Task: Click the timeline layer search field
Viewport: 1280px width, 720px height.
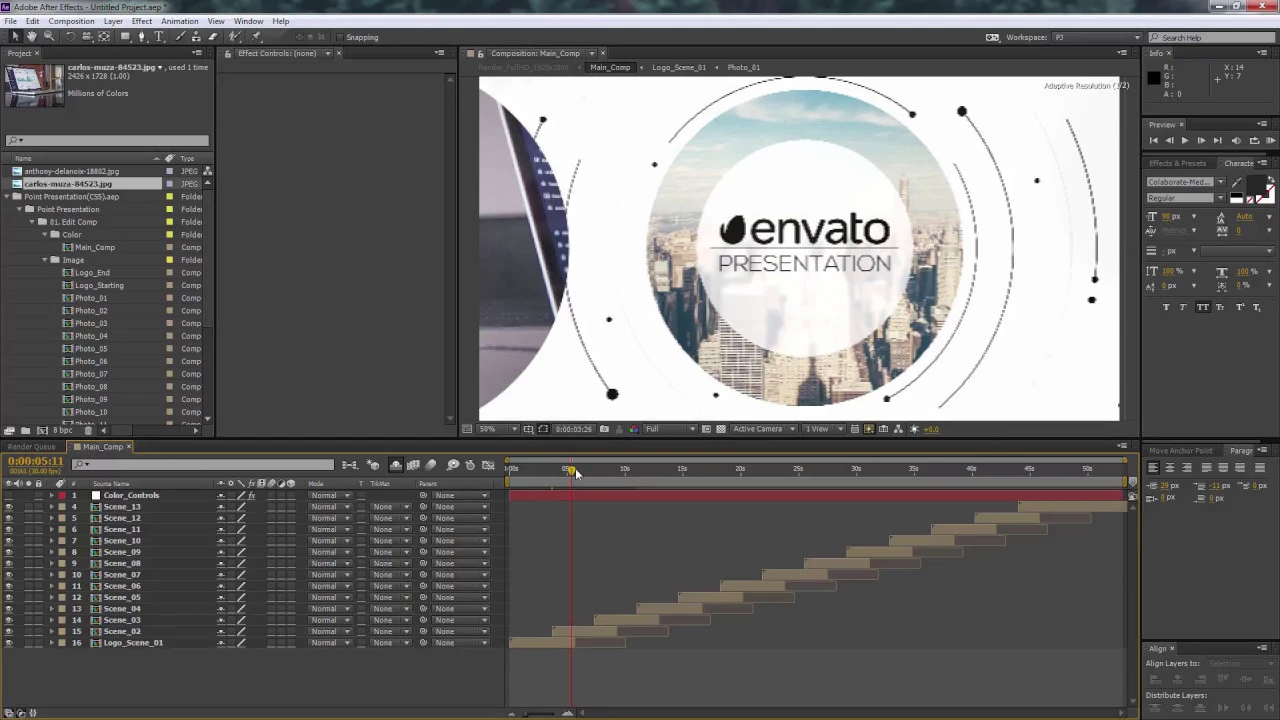Action: pyautogui.click(x=203, y=465)
